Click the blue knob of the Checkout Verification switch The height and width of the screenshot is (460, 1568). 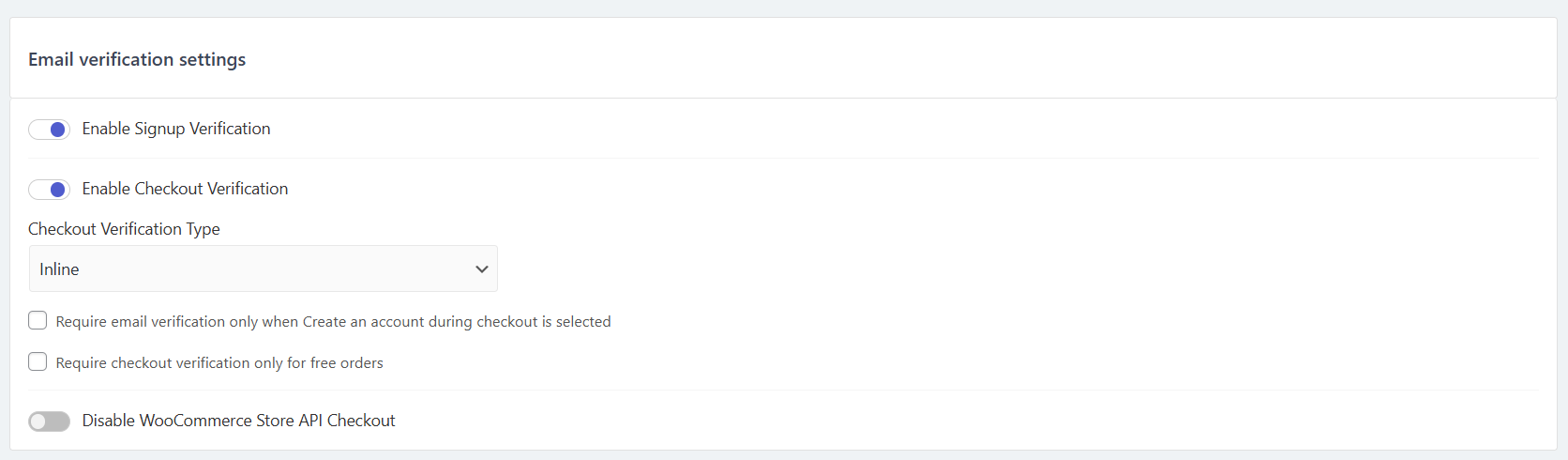coord(58,190)
